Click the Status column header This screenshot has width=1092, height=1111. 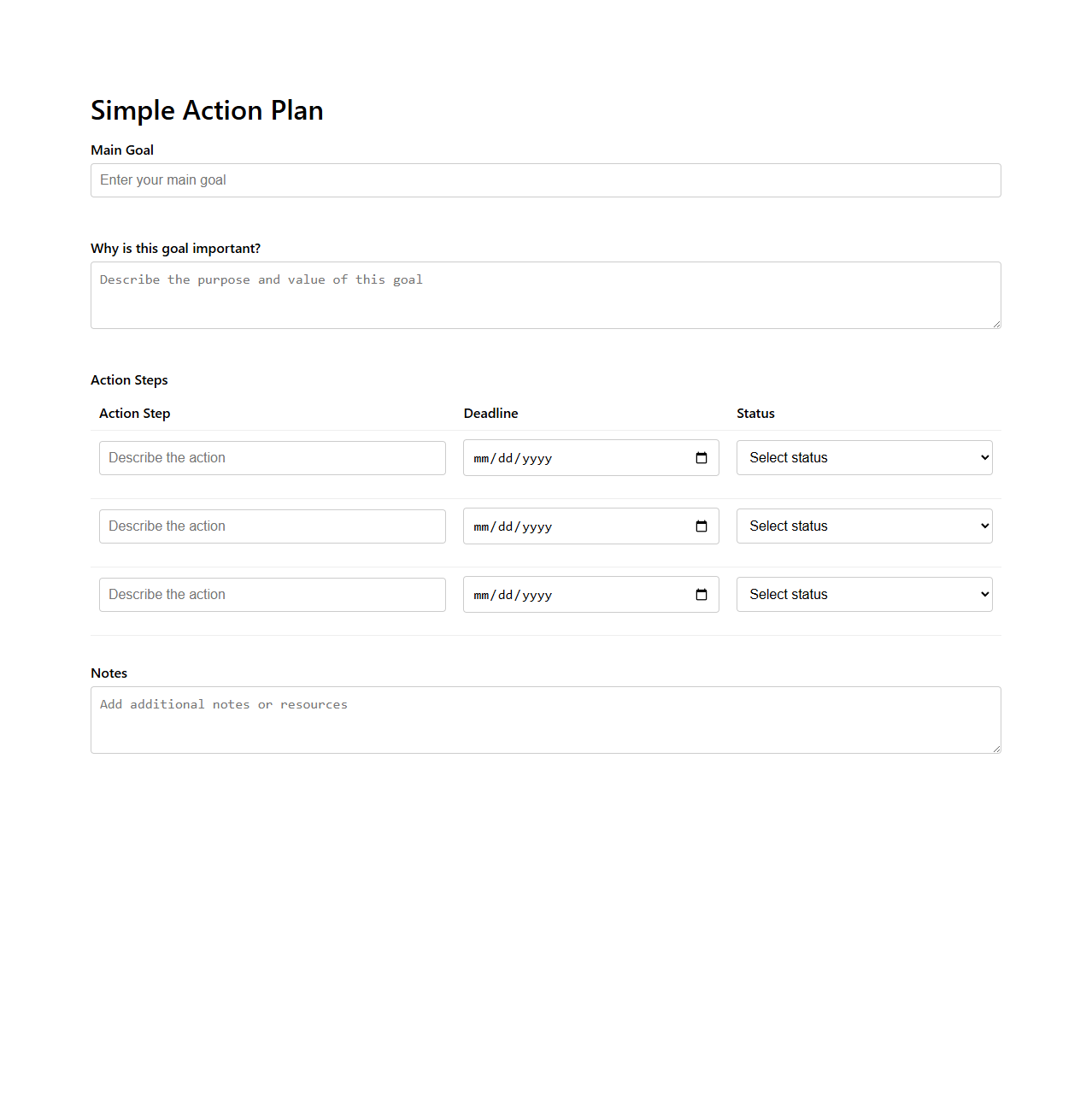pyautogui.click(x=755, y=413)
